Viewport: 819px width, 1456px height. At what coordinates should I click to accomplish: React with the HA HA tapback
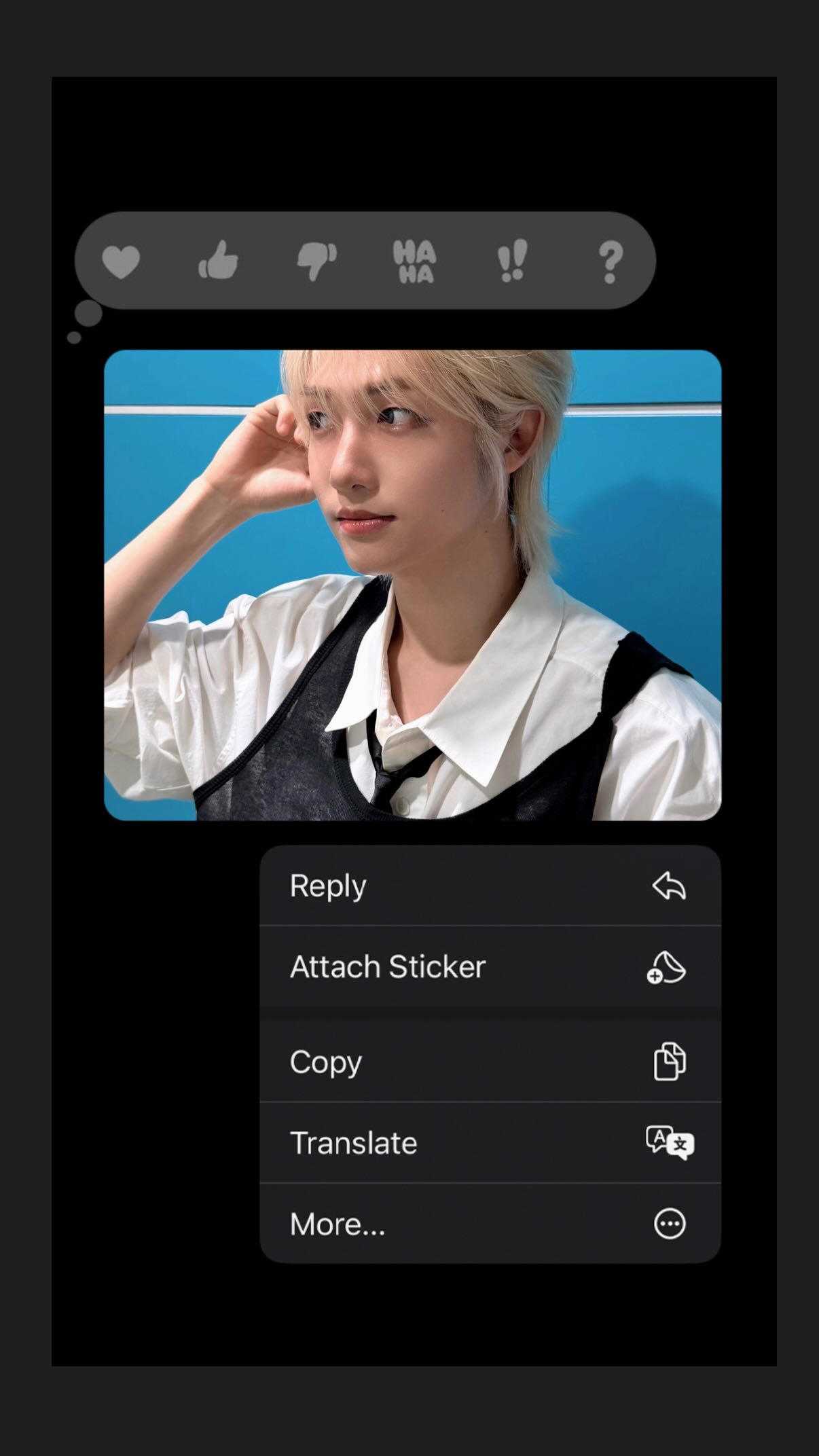pyautogui.click(x=414, y=261)
